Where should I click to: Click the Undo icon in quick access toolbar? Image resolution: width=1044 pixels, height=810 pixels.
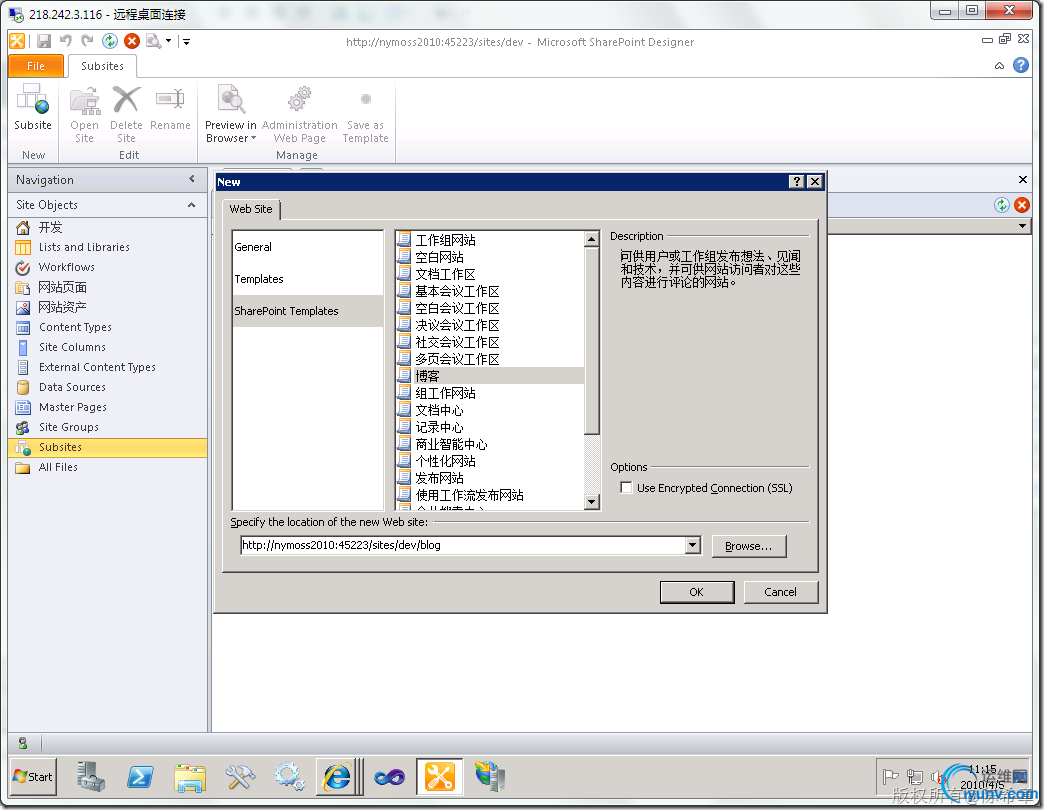65,41
